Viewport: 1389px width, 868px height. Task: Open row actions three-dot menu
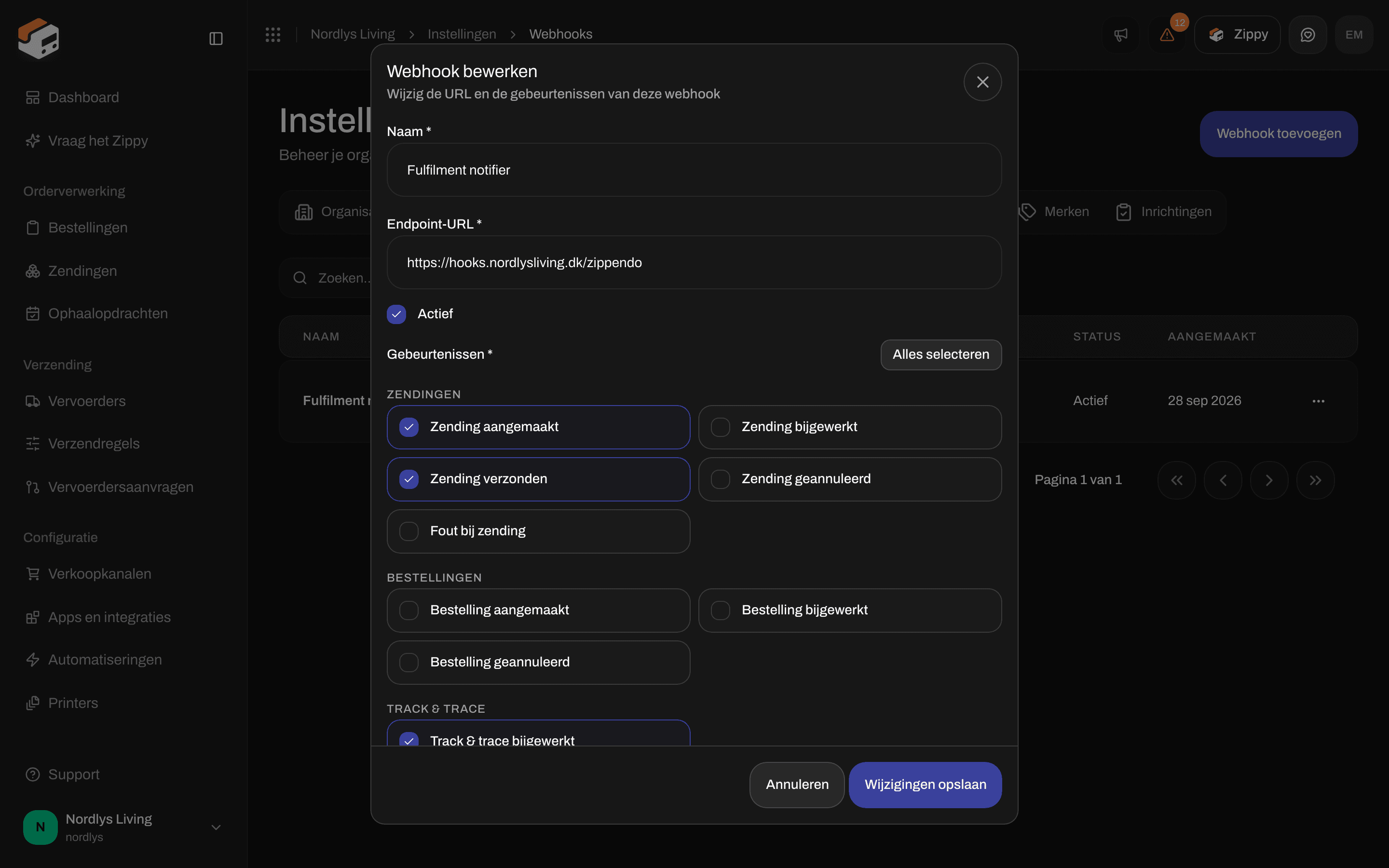coord(1319,401)
